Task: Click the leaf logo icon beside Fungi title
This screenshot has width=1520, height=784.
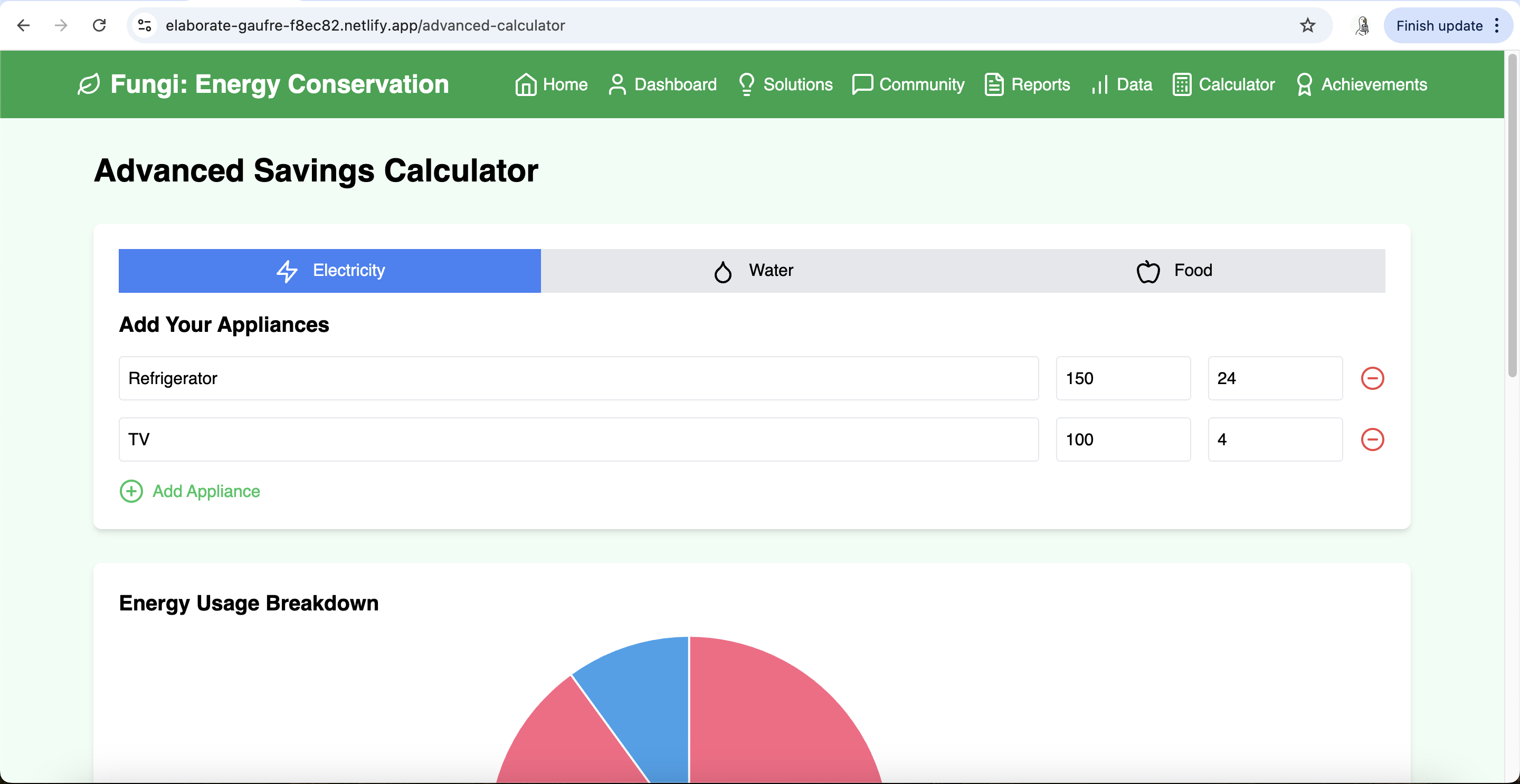Action: [x=89, y=84]
